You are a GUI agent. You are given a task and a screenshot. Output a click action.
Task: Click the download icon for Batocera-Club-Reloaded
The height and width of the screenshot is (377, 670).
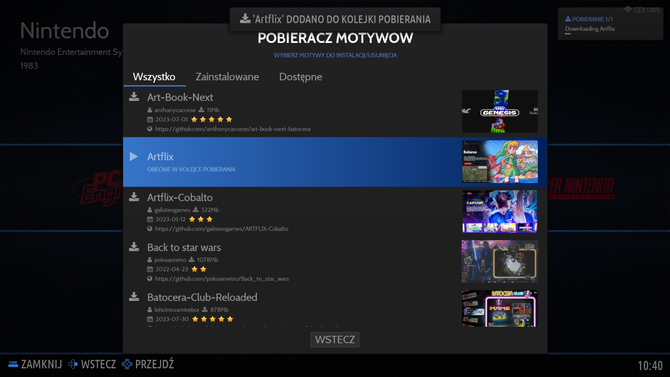[x=134, y=297]
